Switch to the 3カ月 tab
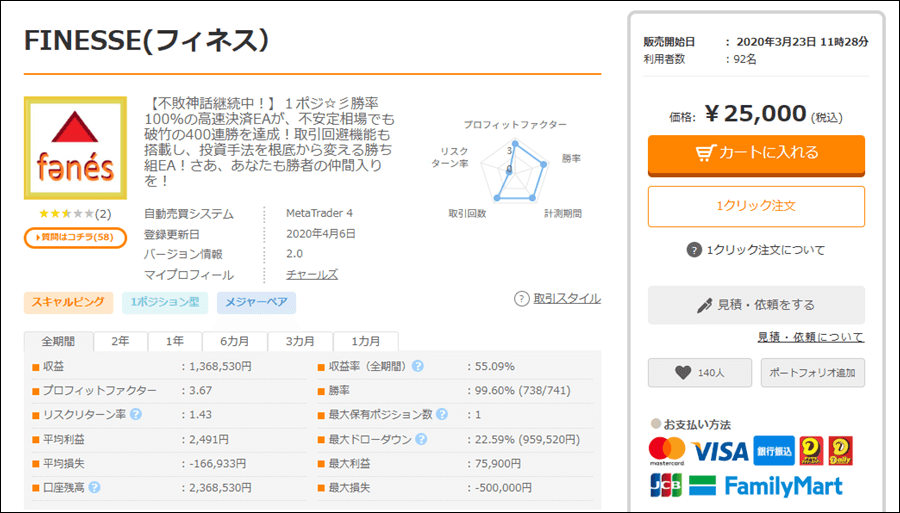Viewport: 900px width, 513px height. pyautogui.click(x=300, y=341)
